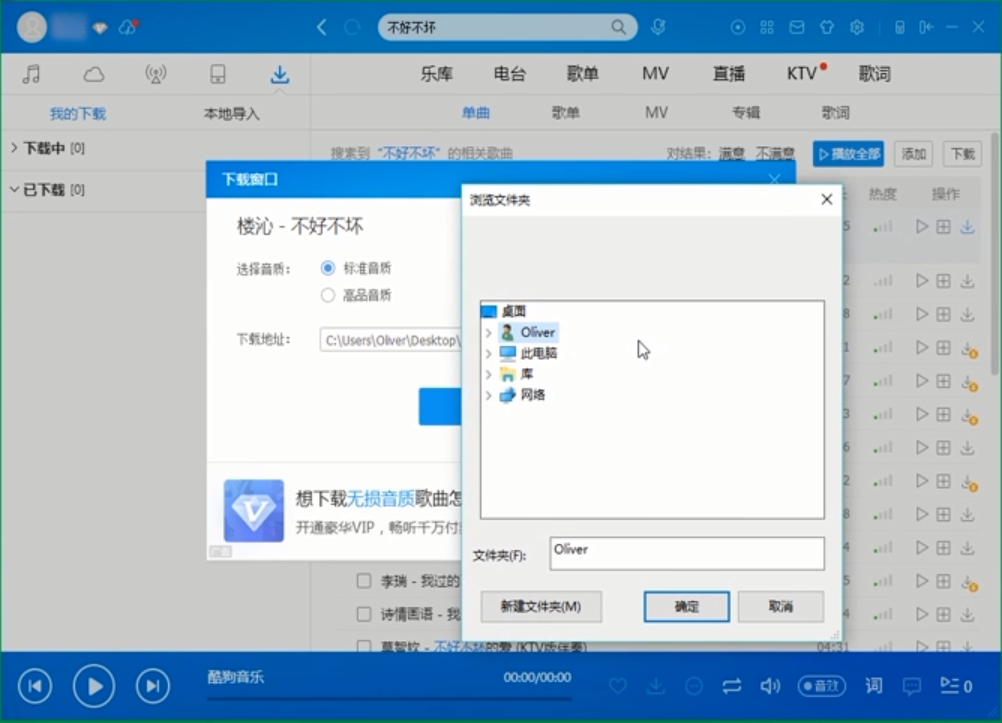Open the skin shirt icon
The width and height of the screenshot is (1002, 723).
click(827, 27)
